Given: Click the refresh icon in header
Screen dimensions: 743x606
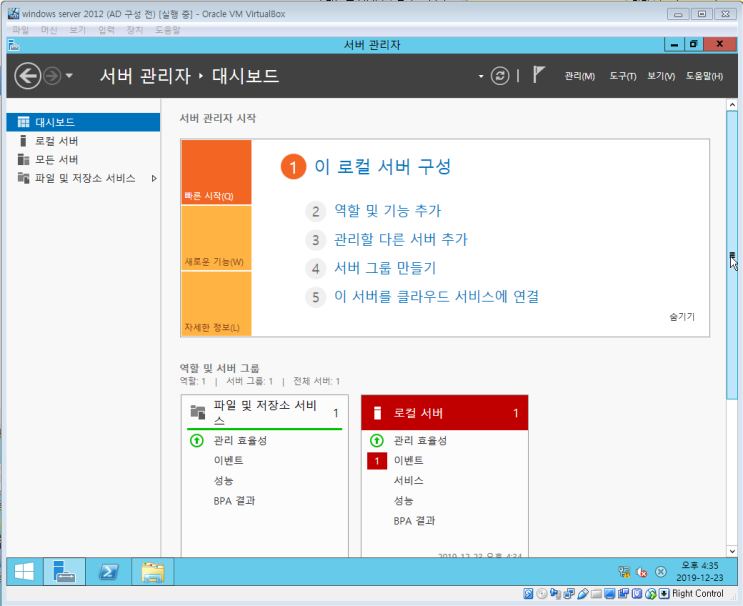Looking at the screenshot, I should tap(499, 76).
